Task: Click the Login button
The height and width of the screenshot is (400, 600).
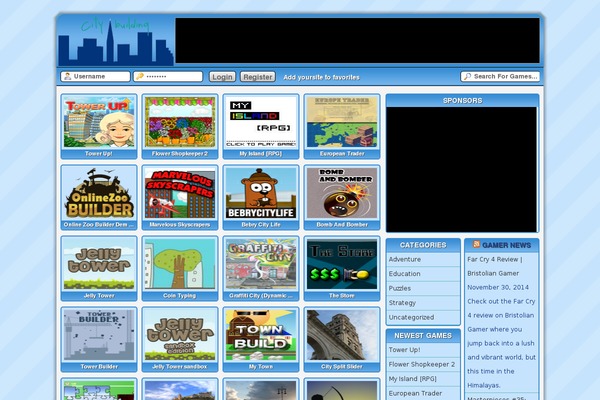Action: click(x=222, y=77)
